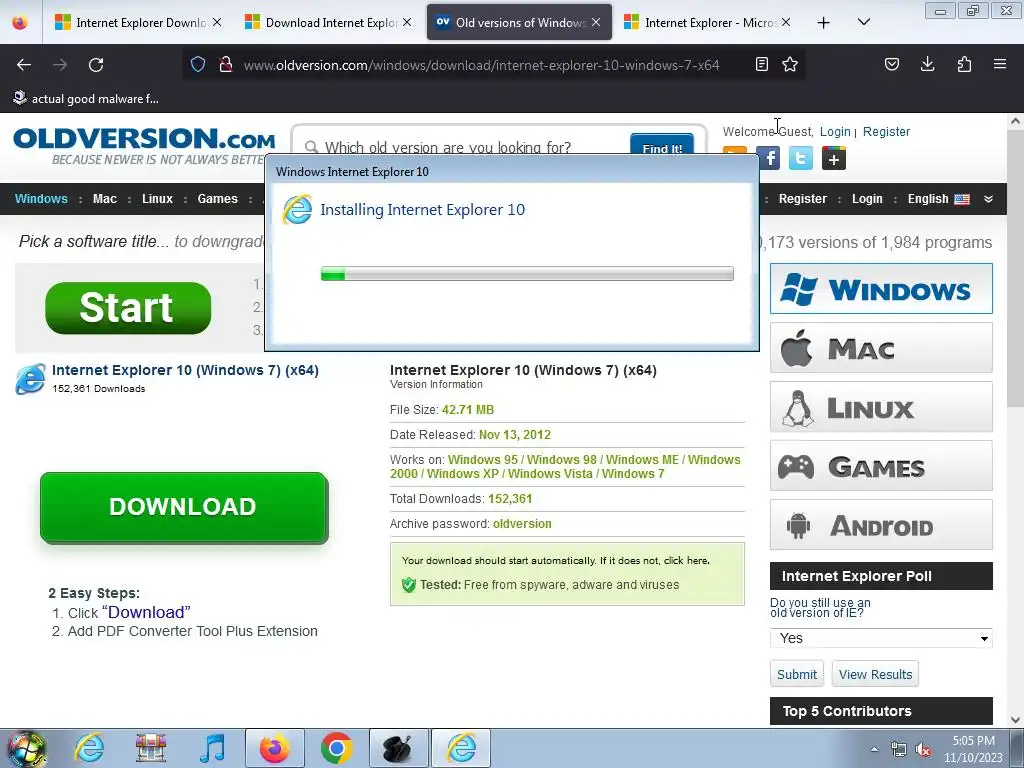Toggle reader view icon in address bar
Screen dimensions: 1024x768
click(761, 65)
